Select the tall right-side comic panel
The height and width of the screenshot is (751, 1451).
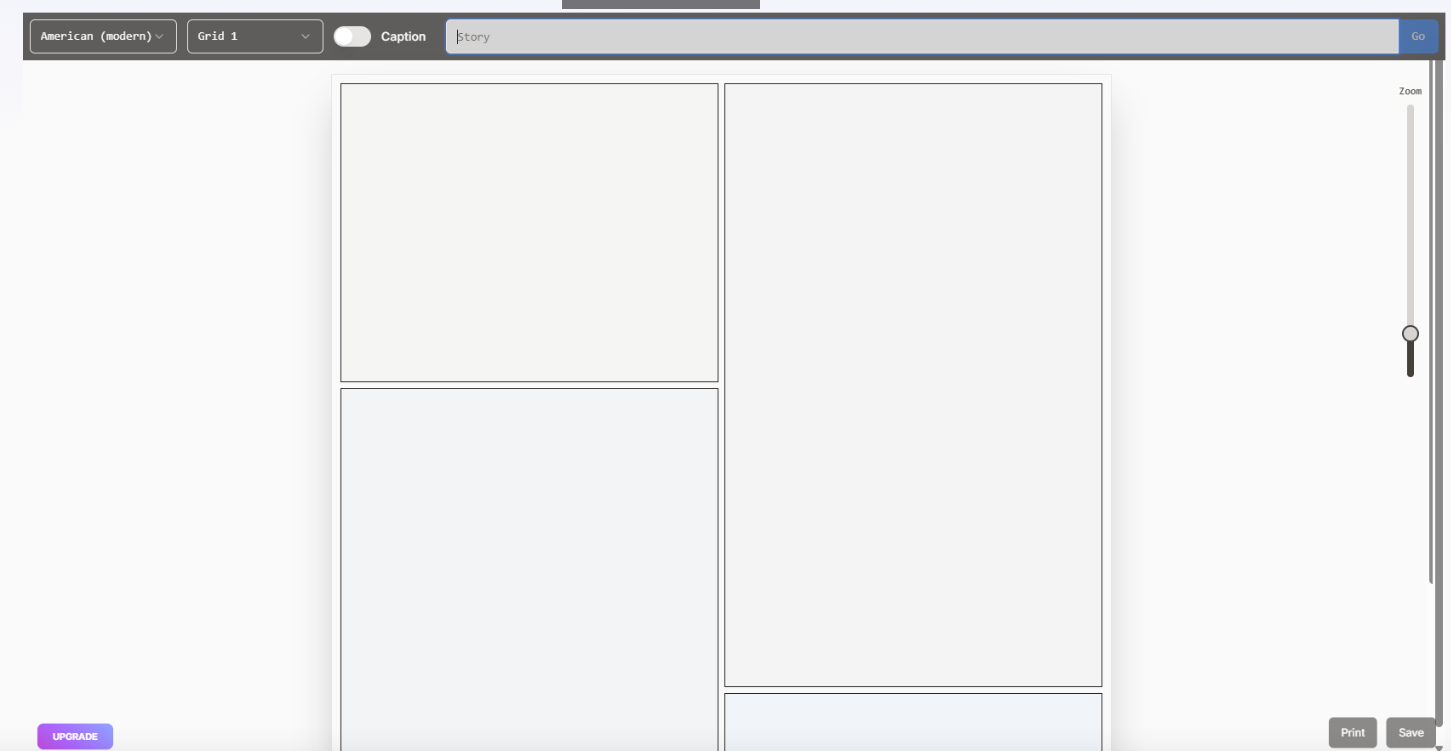coord(912,385)
